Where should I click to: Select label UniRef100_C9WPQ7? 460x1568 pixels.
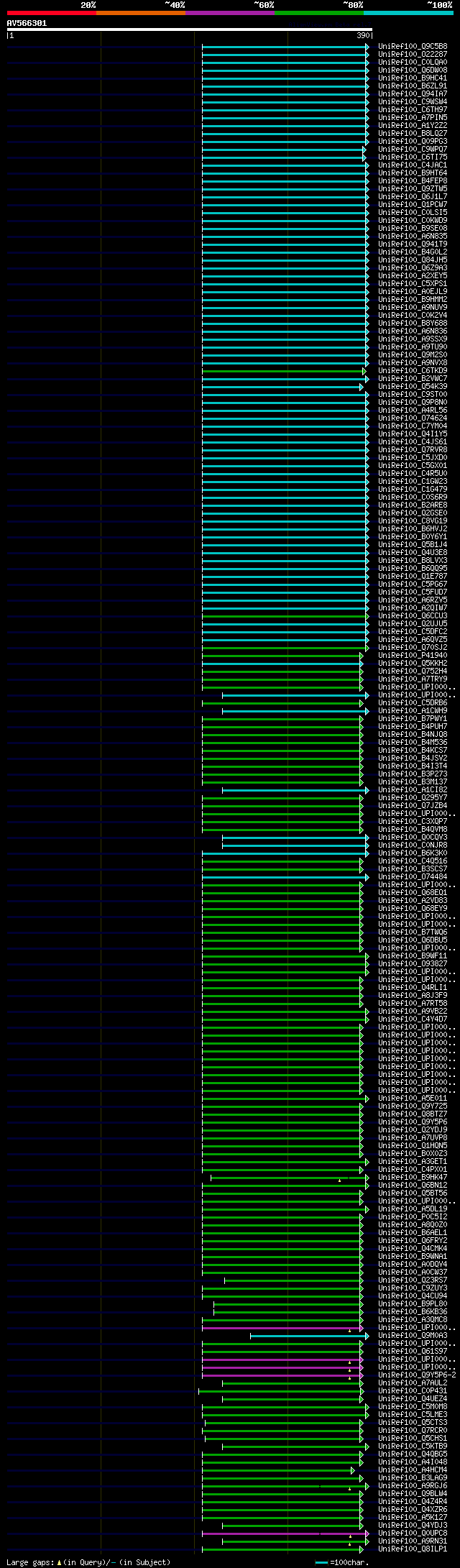coord(413,149)
